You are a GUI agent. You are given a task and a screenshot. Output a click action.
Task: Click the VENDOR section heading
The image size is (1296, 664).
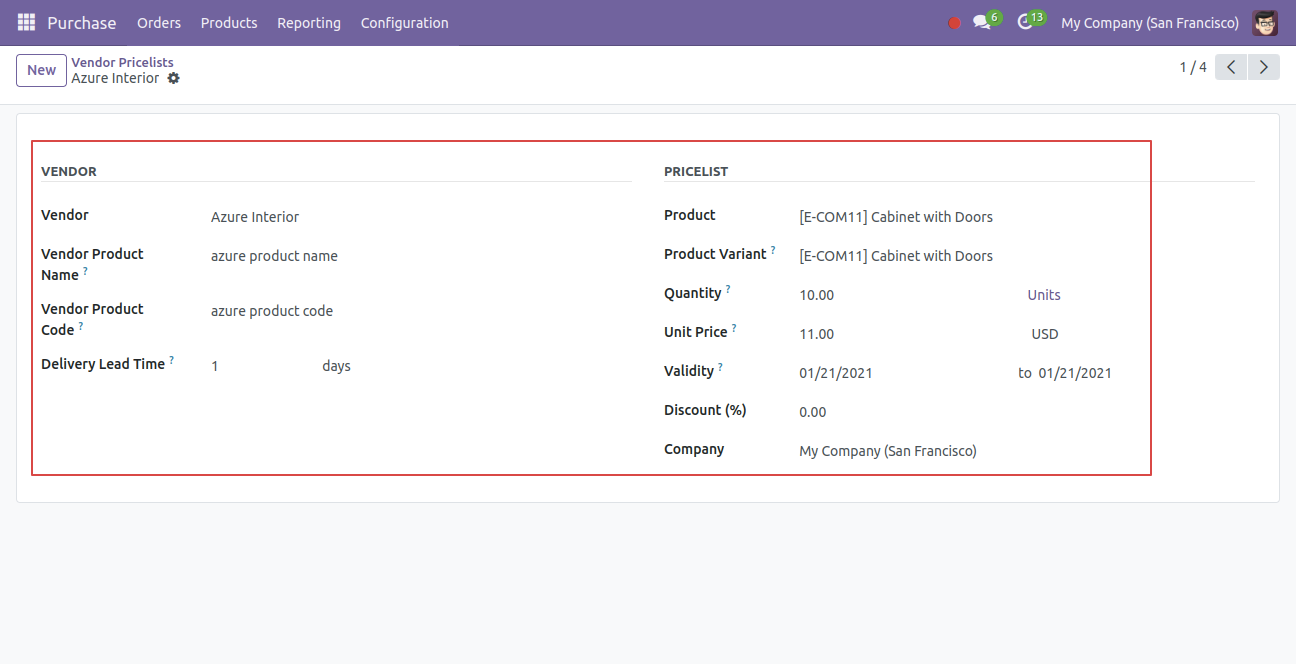pyautogui.click(x=69, y=171)
